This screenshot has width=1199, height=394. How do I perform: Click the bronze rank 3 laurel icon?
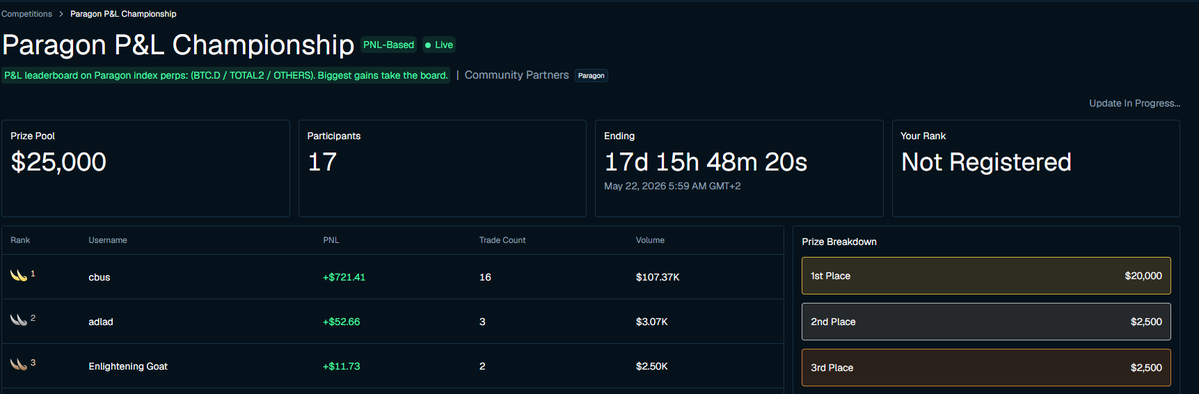19,366
